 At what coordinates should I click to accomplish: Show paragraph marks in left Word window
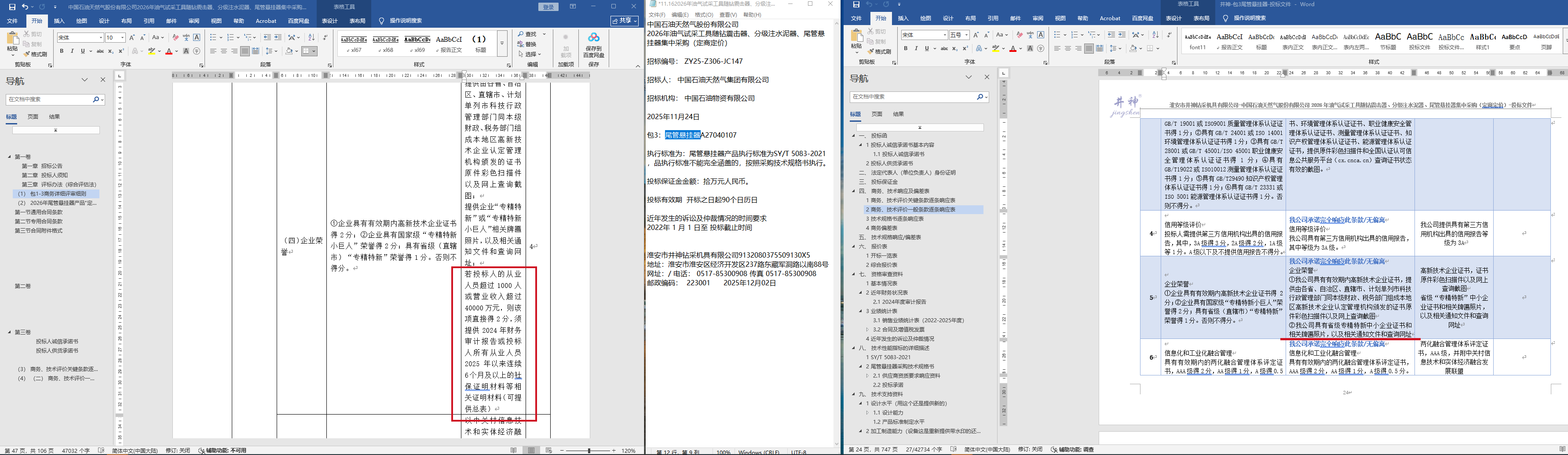[325, 38]
